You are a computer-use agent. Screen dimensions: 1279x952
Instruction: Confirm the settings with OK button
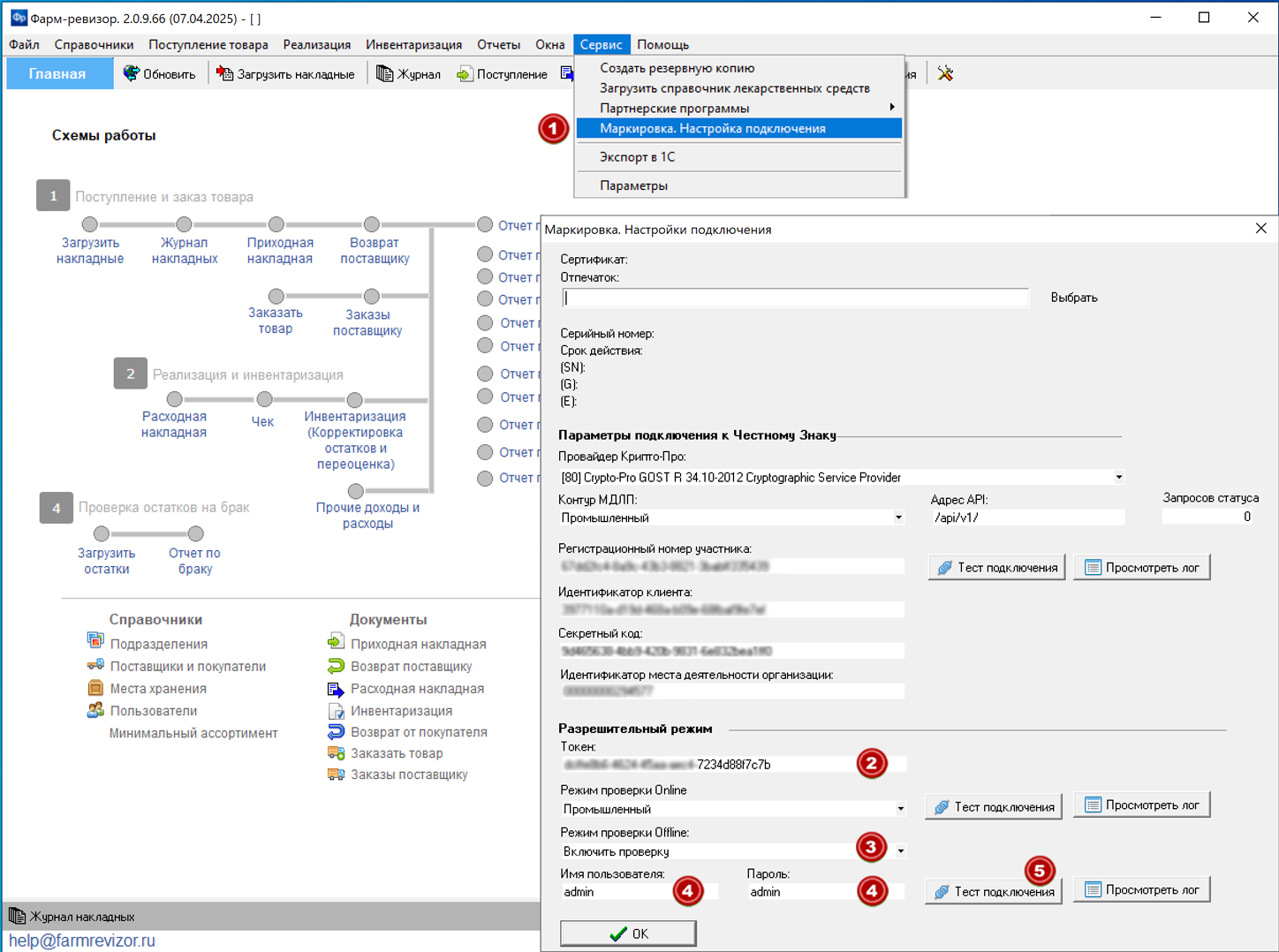coord(628,933)
